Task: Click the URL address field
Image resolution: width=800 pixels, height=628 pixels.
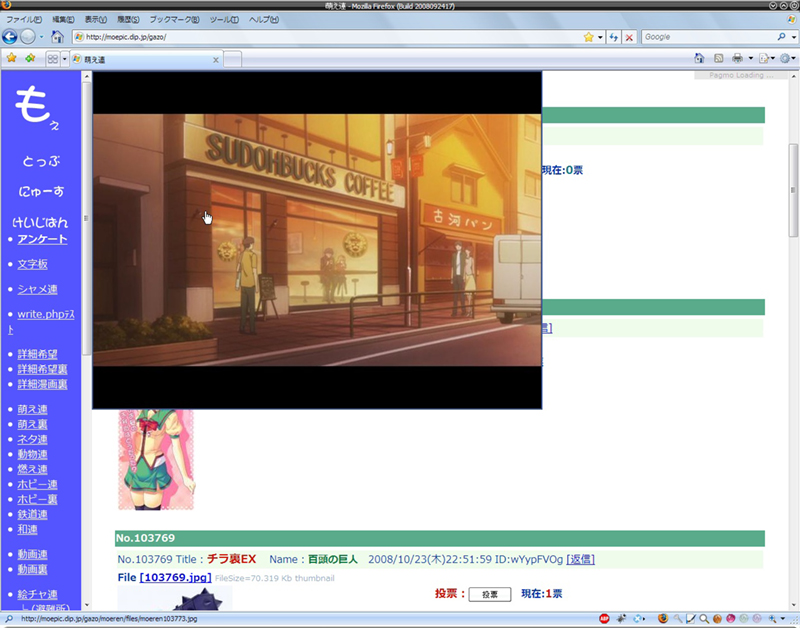Action: 327,37
